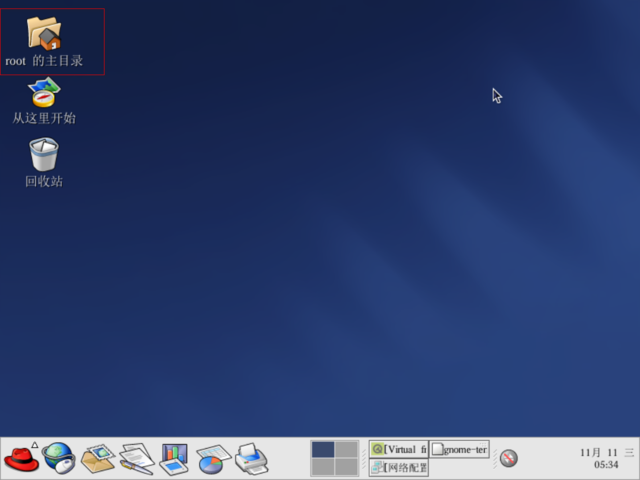Screen dimensions: 640x480
Task: Click the Red Hat network alert tray icon
Action: [509, 458]
